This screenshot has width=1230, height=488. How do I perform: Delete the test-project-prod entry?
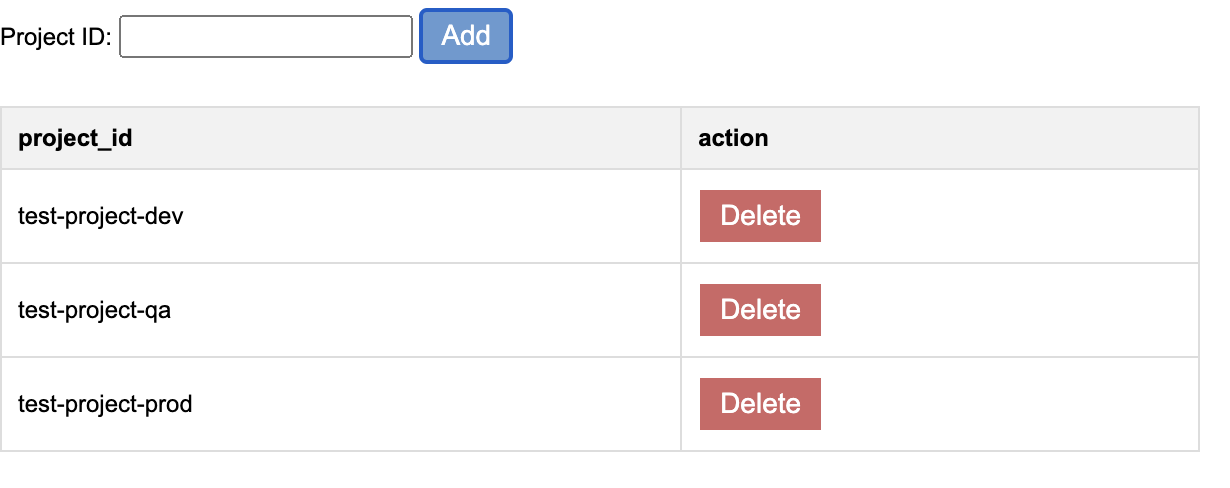pos(760,404)
